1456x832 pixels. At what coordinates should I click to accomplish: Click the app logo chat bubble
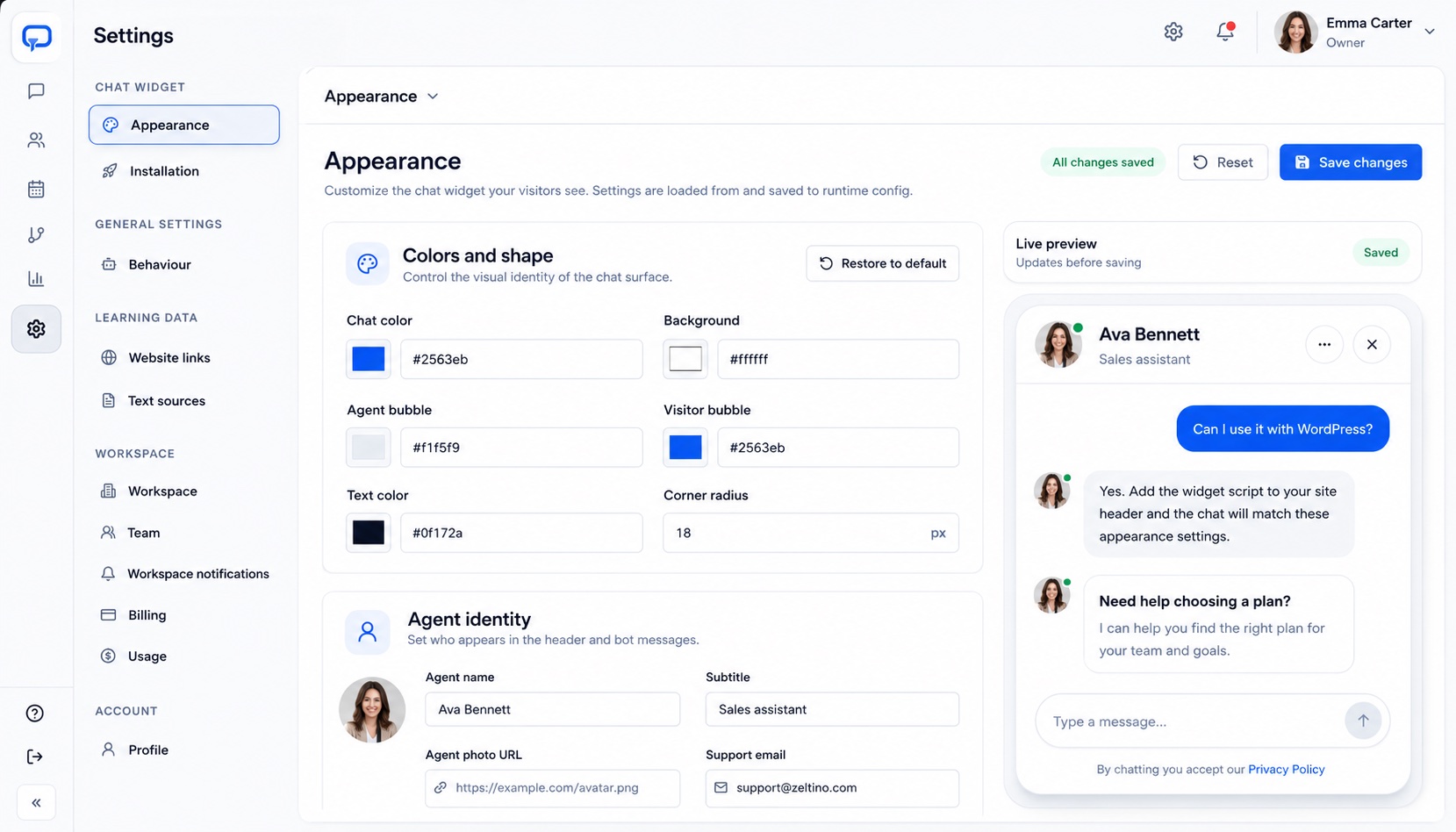coord(37,38)
